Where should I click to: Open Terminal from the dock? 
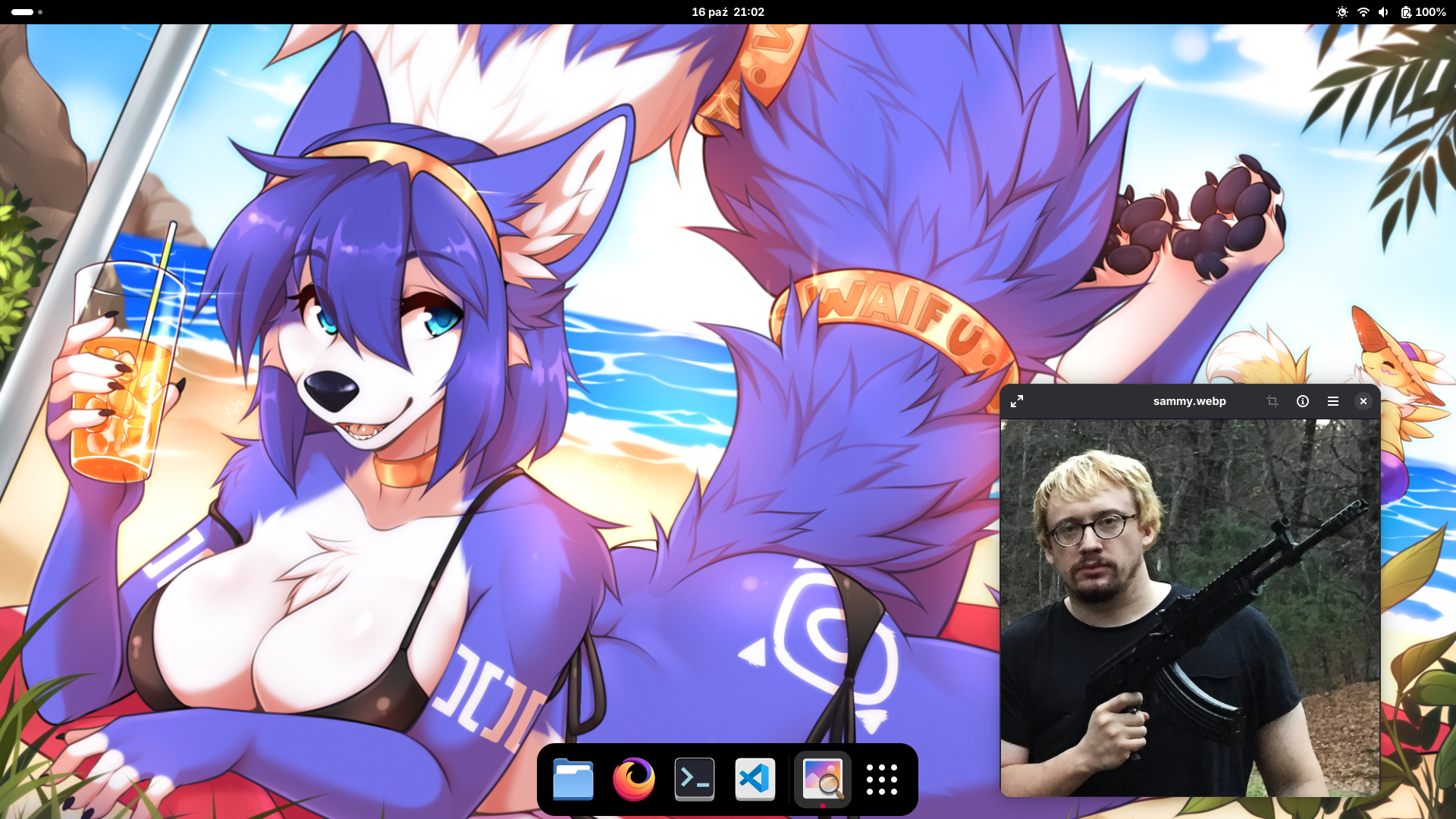[695, 779]
